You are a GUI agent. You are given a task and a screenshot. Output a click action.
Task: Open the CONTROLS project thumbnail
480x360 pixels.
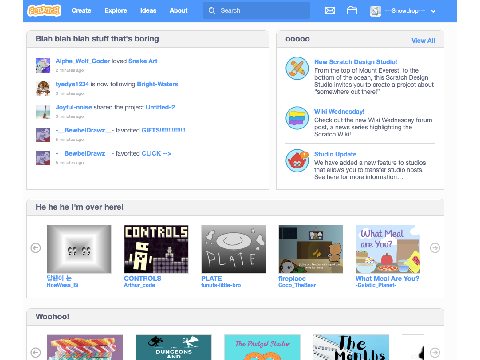tap(156, 249)
